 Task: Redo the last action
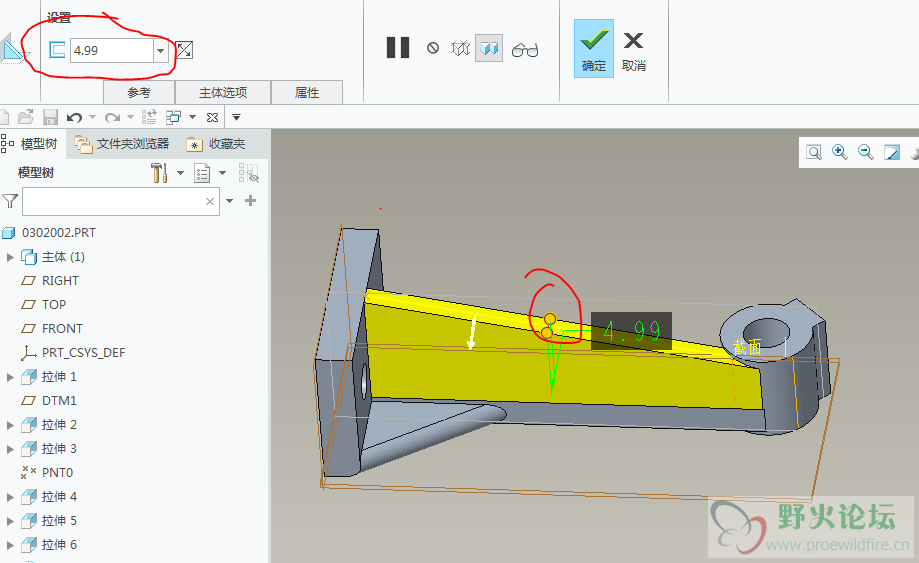pos(113,118)
